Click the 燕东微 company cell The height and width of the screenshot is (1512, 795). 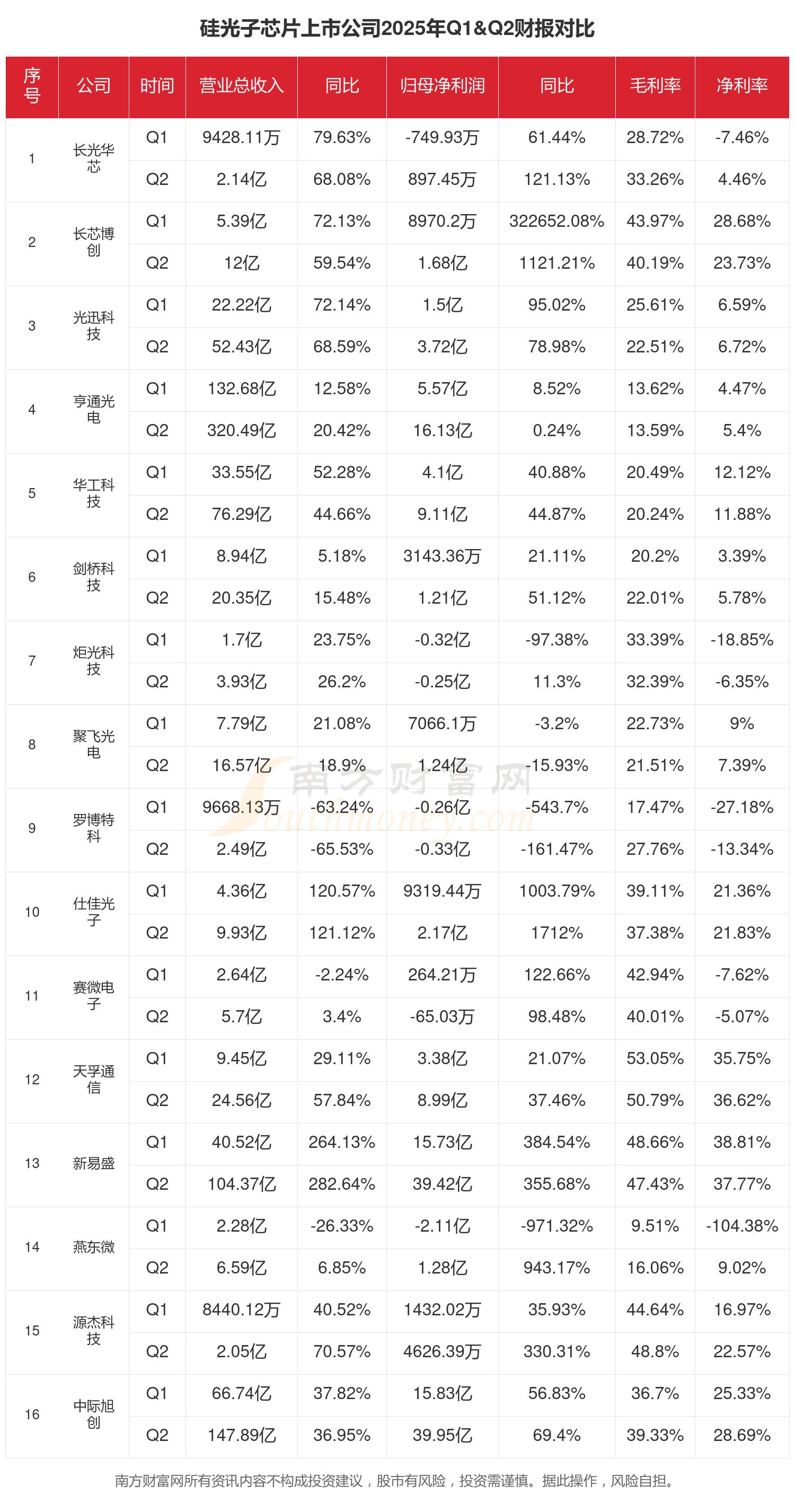[93, 1246]
